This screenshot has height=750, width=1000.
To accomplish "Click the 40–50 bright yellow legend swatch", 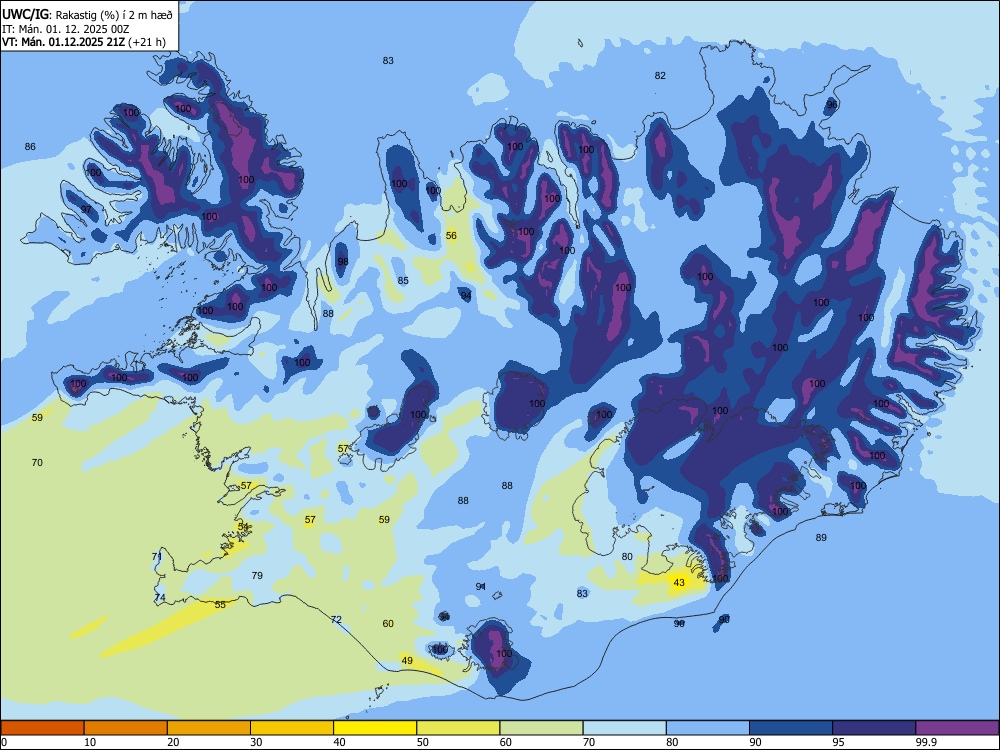I will (x=375, y=728).
